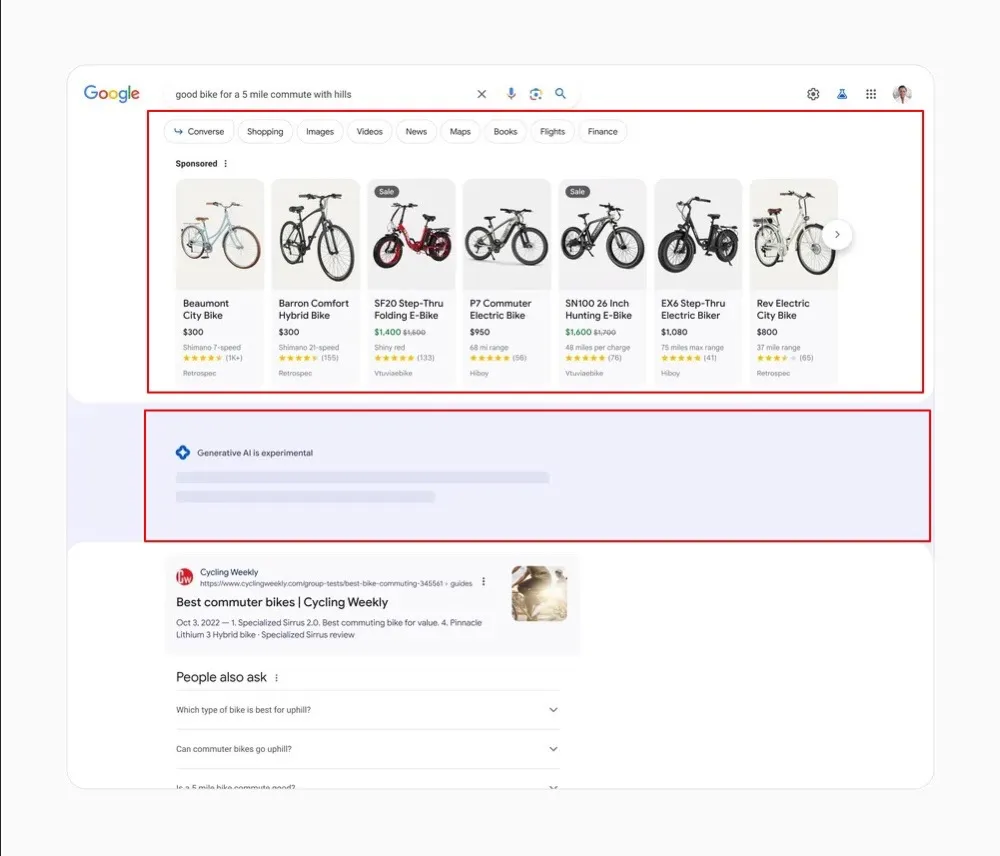The image size is (1000, 856).
Task: Switch to Flights results
Action: 552,131
